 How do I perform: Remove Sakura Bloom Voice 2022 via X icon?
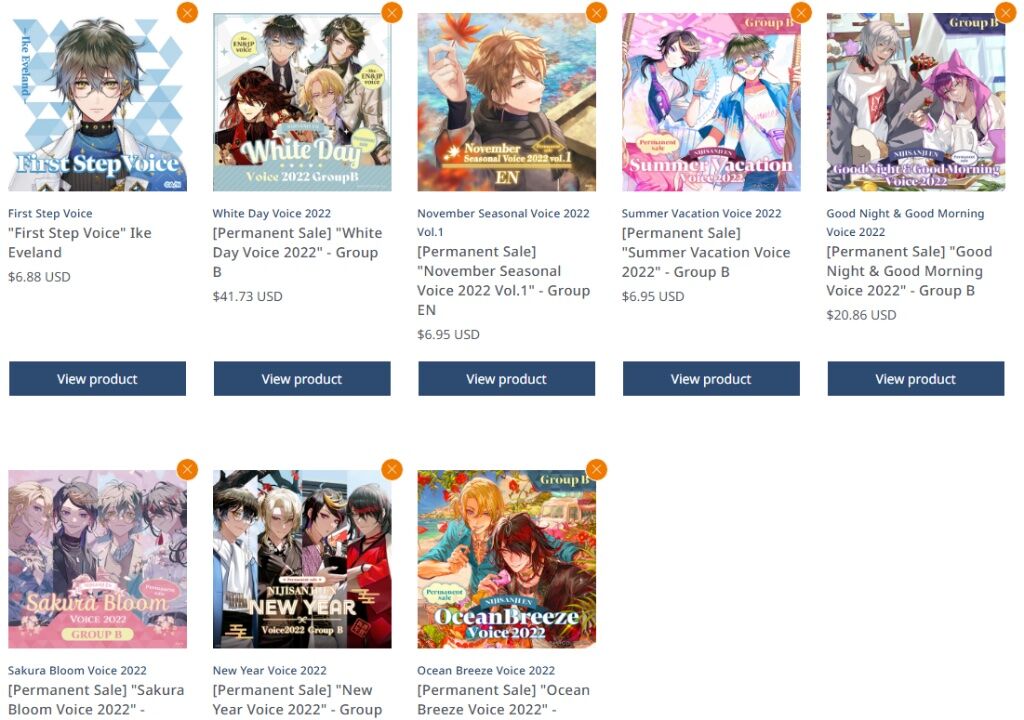(187, 469)
